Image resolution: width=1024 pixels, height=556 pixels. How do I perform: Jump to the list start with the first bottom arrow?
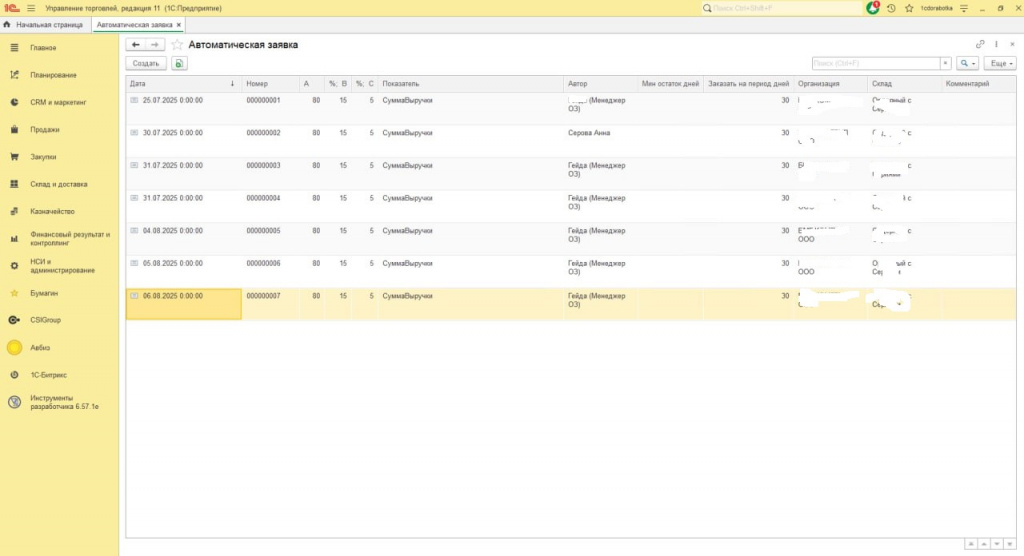[971, 544]
